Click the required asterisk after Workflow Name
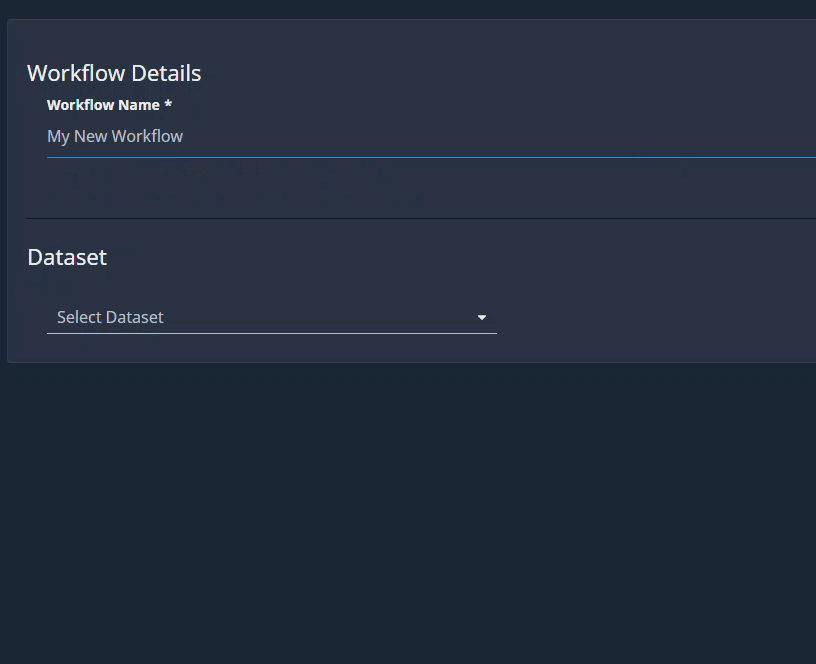Image resolution: width=816 pixels, height=664 pixels. [x=168, y=105]
